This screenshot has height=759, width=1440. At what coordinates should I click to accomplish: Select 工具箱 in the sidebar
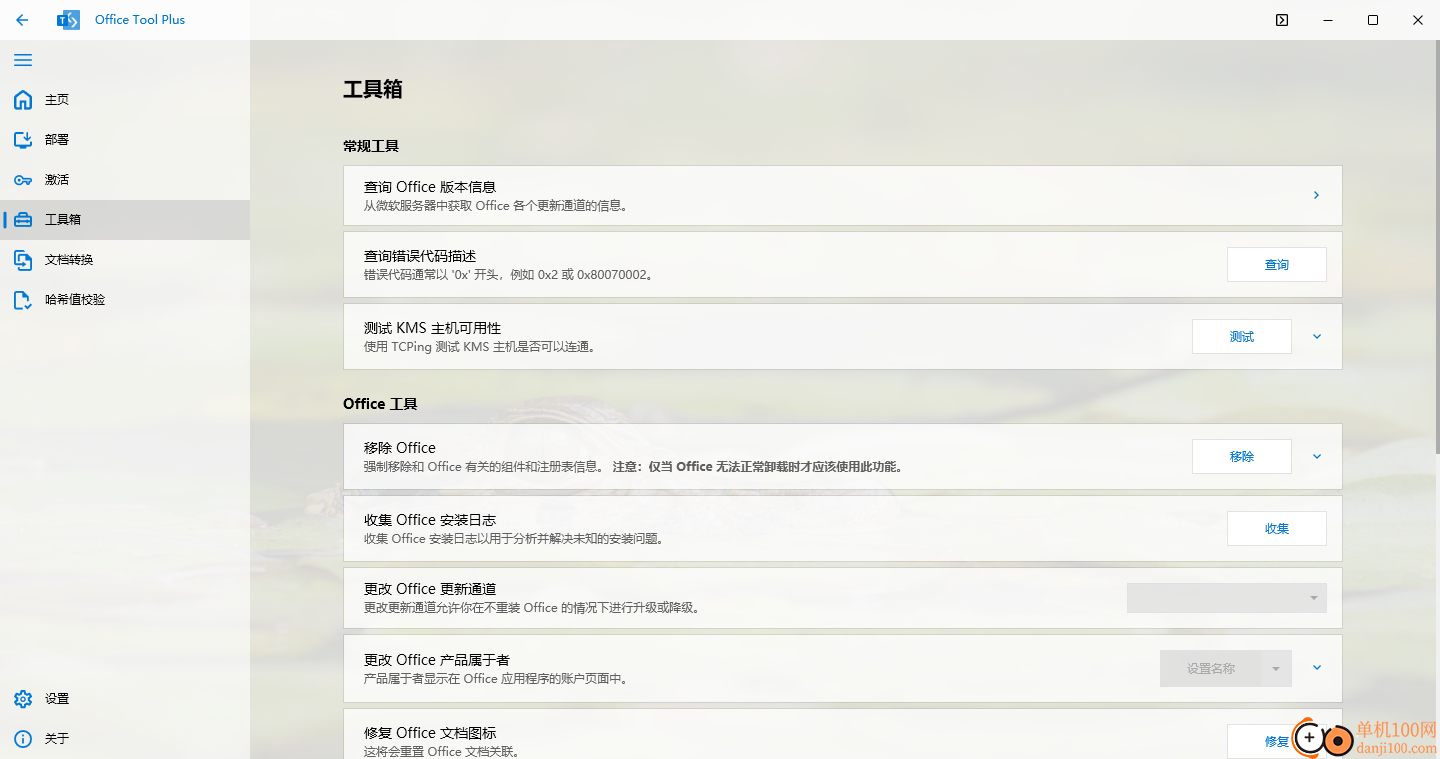coord(125,220)
